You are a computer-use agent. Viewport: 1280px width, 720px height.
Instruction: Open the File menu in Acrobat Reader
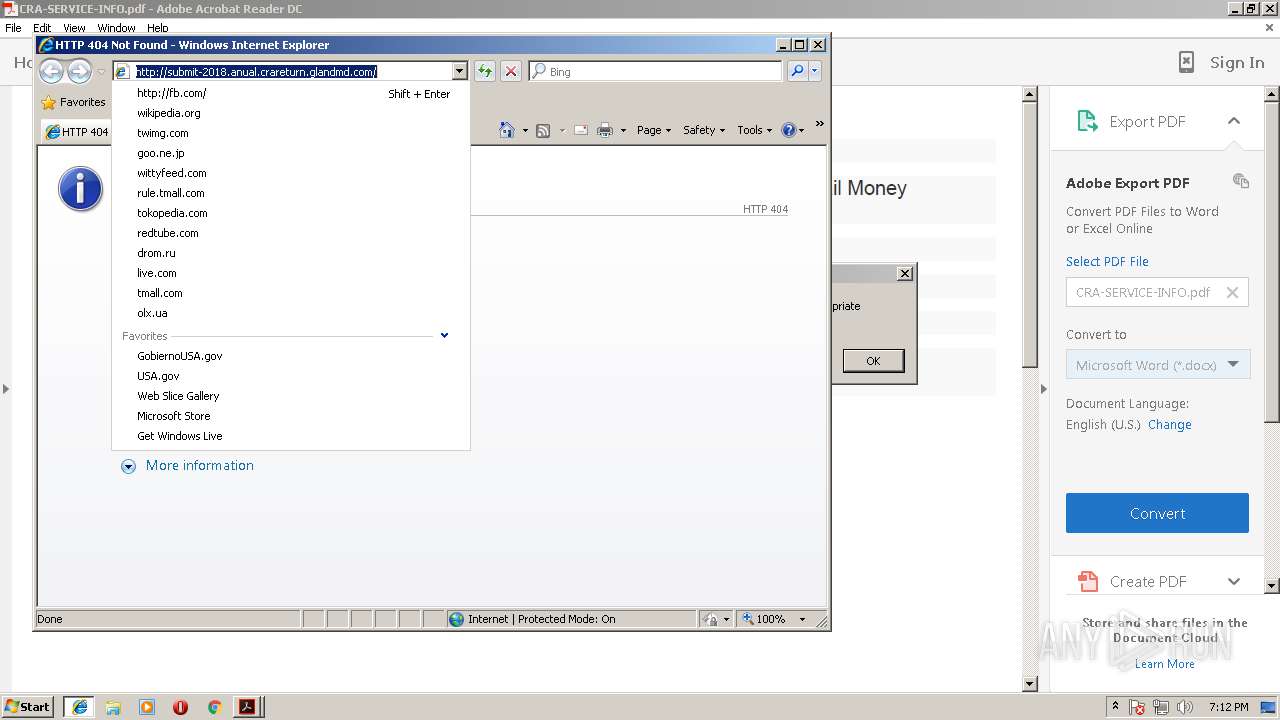click(13, 28)
